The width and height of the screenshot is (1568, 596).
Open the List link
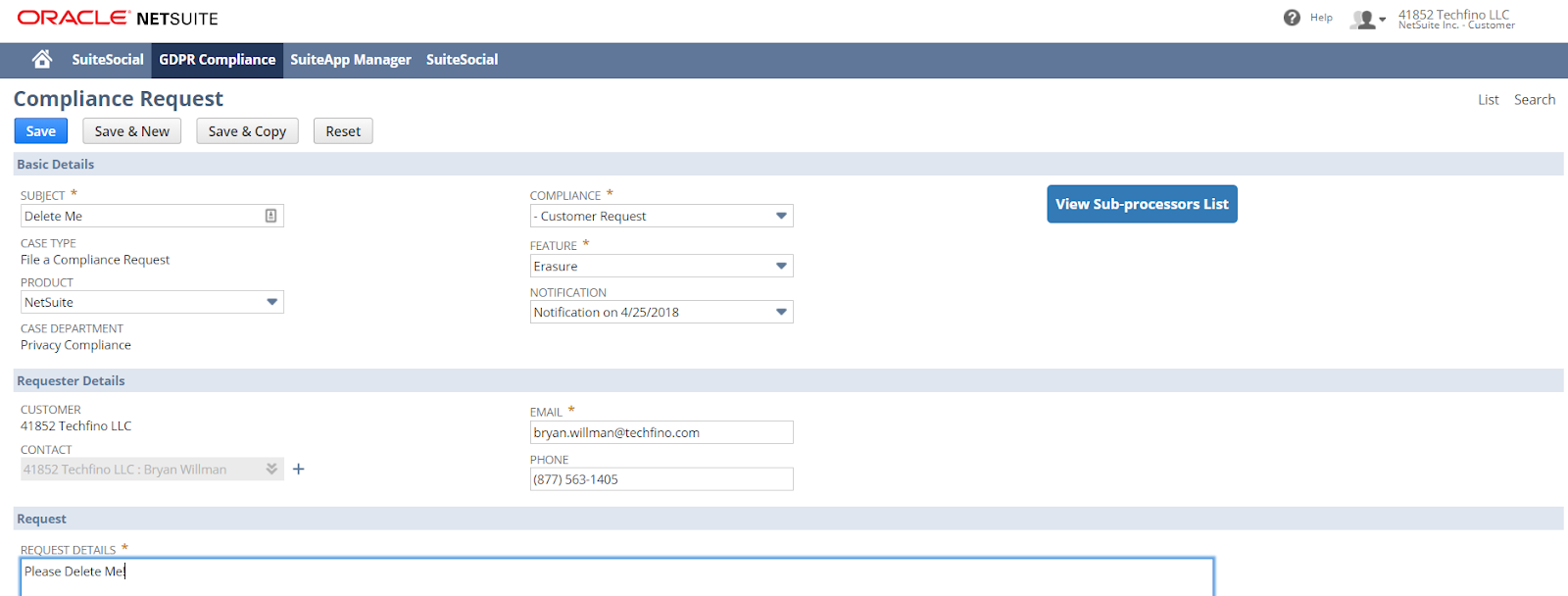click(1489, 100)
